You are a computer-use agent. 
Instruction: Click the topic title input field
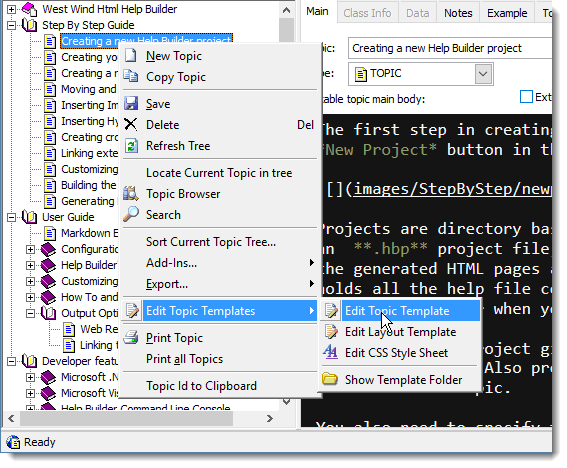(x=450, y=48)
